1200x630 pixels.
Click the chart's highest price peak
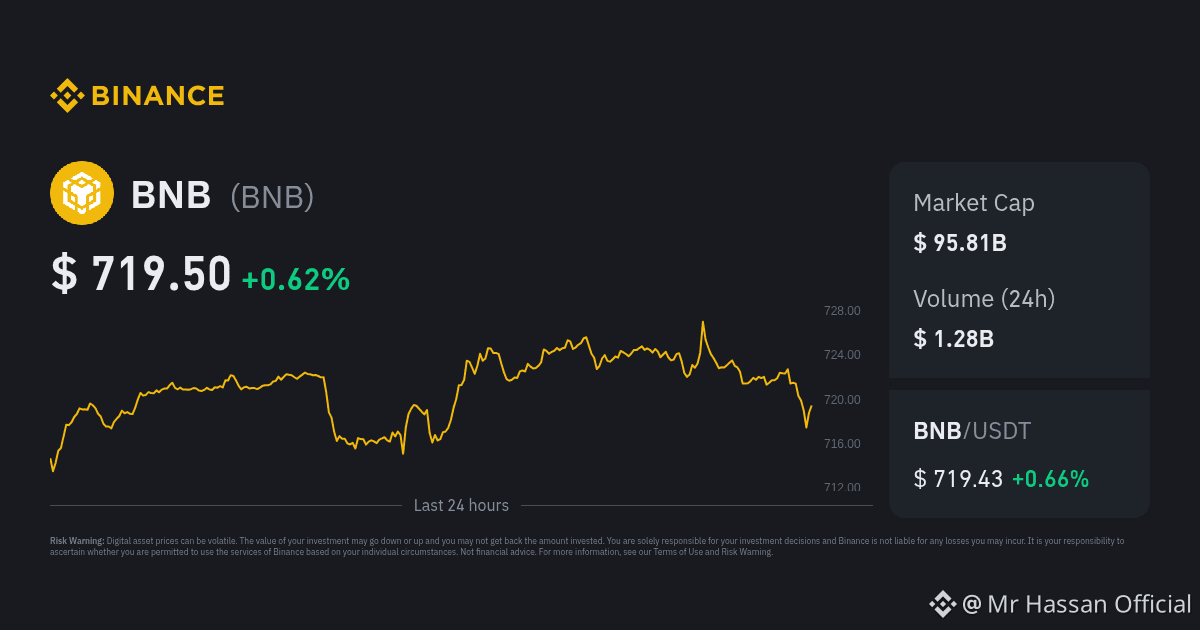703,323
